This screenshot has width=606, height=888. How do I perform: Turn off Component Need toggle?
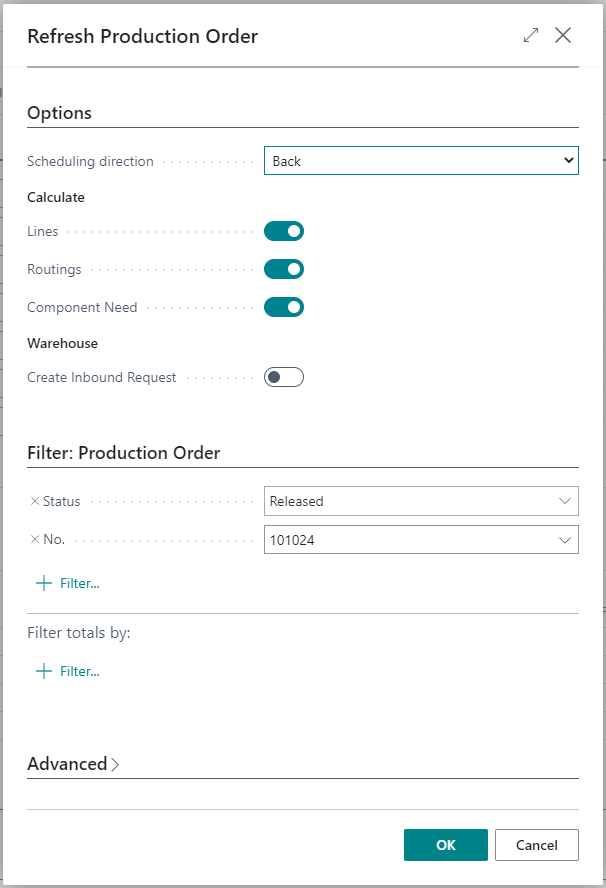coord(284,307)
